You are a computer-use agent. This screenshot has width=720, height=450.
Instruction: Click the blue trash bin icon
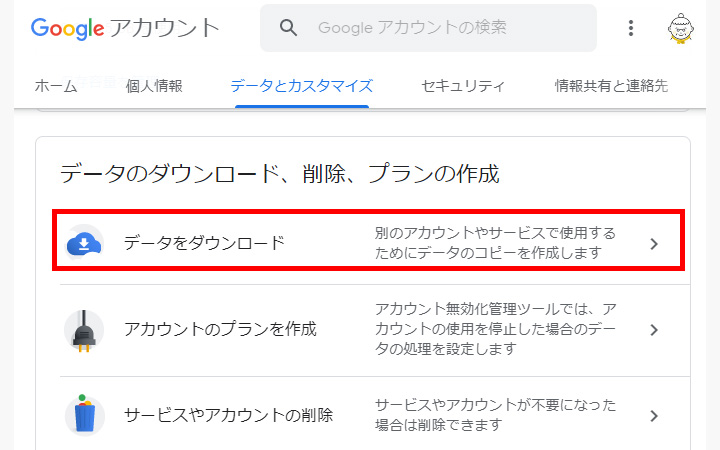(84, 415)
